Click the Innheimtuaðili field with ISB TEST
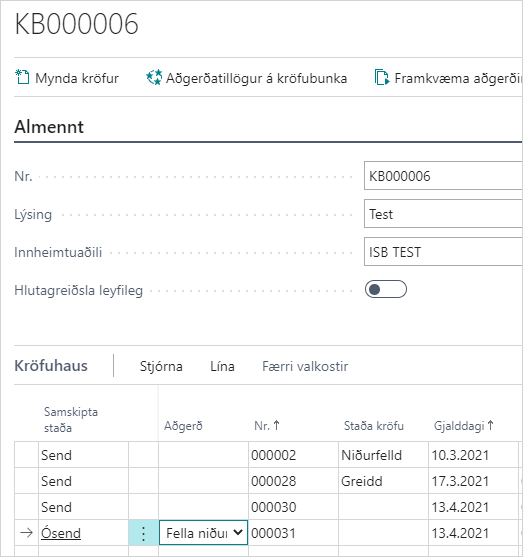 coord(443,252)
